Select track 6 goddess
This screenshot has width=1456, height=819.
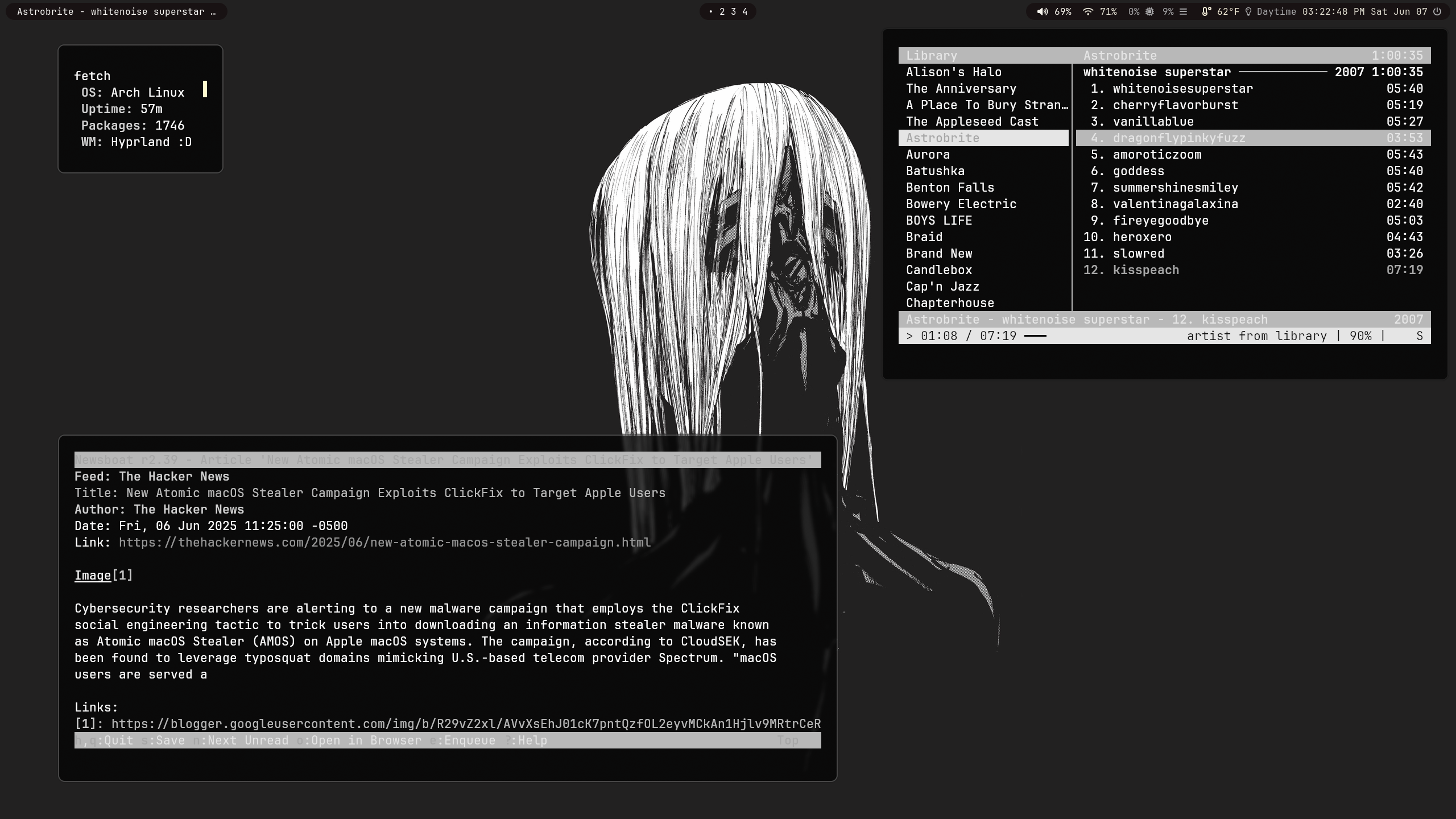[1253, 171]
